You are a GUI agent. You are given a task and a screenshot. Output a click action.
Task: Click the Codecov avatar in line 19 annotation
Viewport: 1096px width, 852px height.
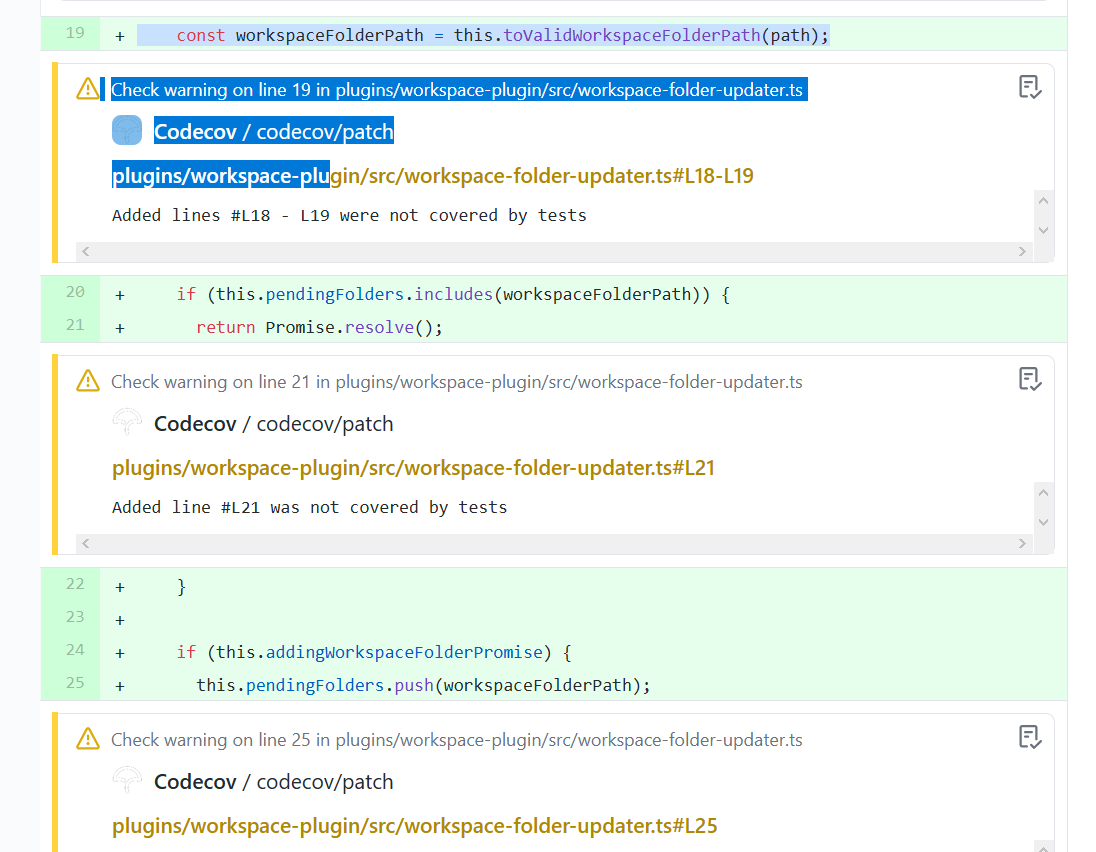coord(127,131)
